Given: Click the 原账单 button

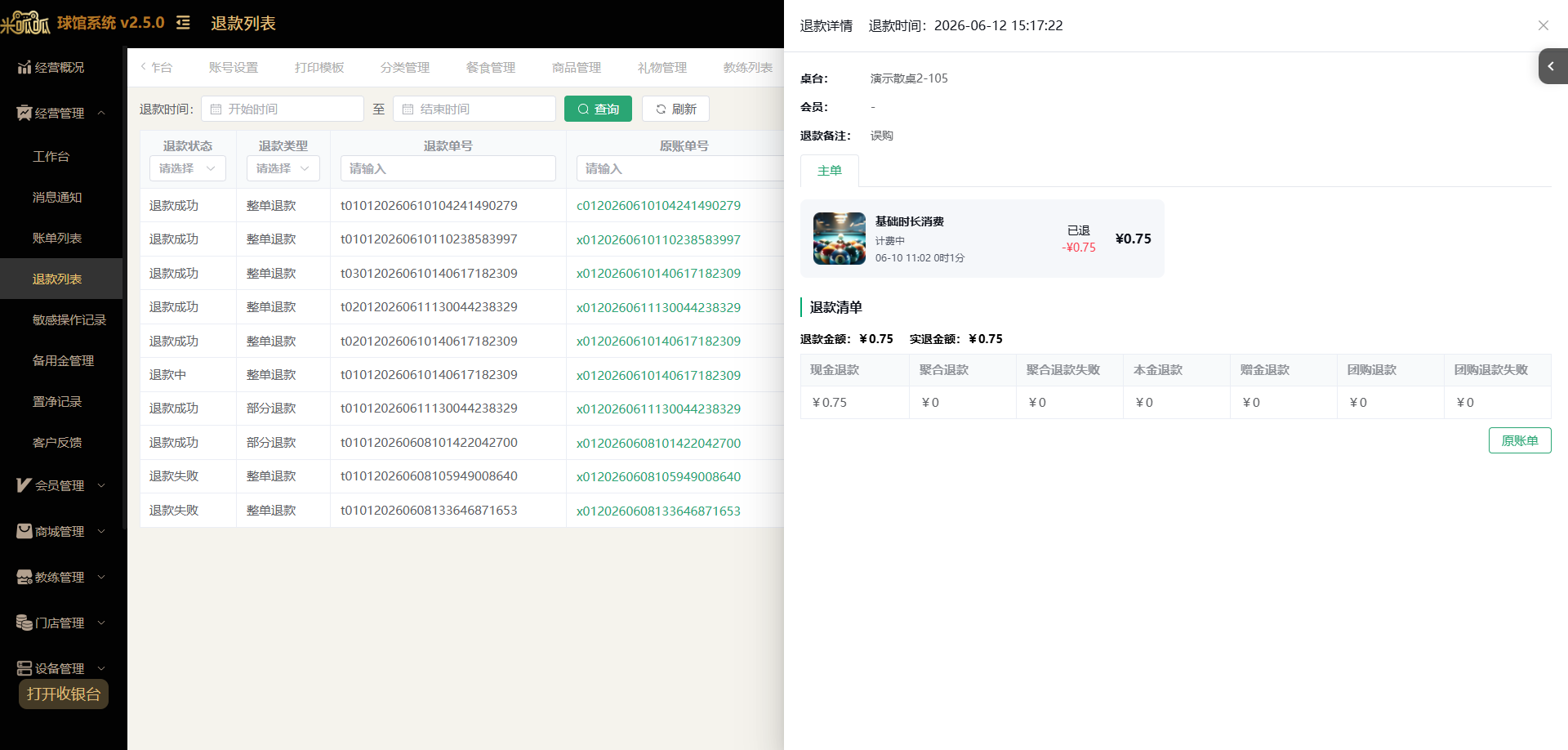Looking at the screenshot, I should coord(1520,440).
